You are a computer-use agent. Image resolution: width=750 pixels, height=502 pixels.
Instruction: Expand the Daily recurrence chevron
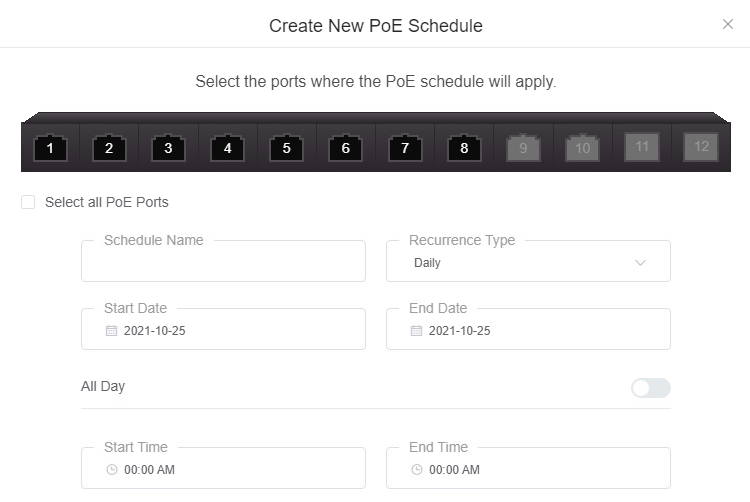pyautogui.click(x=640, y=262)
